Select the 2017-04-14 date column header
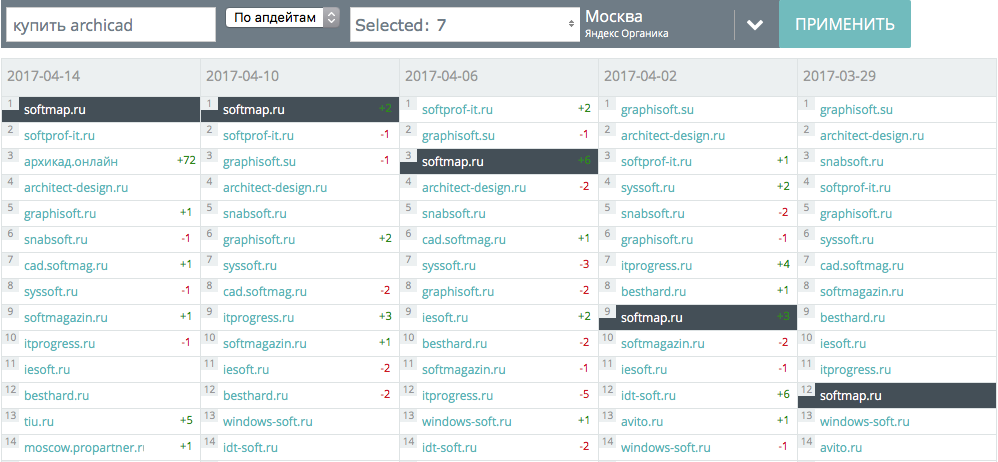998x462 pixels. pos(43,75)
